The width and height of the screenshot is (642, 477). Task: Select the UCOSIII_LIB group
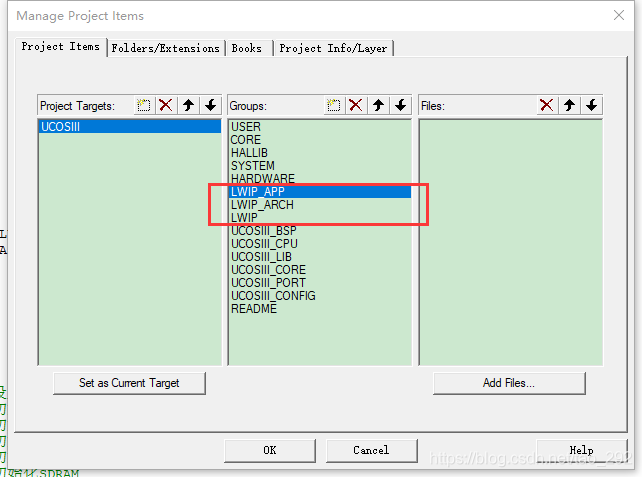tap(320, 257)
